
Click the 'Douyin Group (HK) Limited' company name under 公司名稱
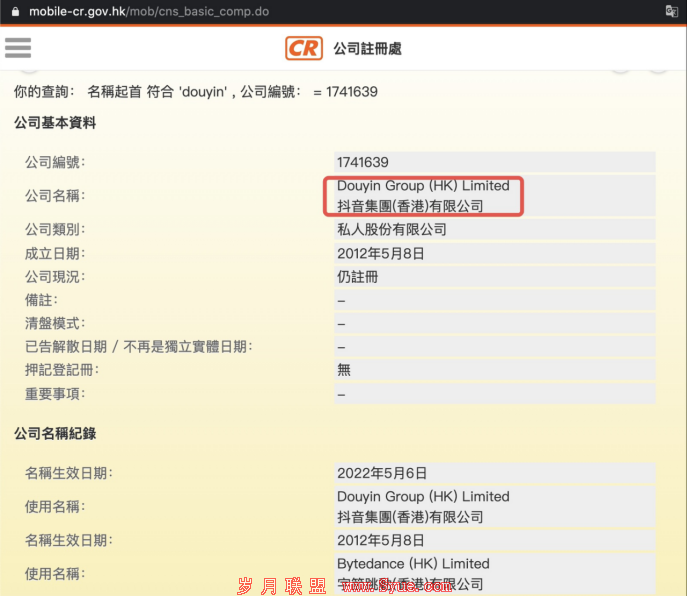pos(423,186)
